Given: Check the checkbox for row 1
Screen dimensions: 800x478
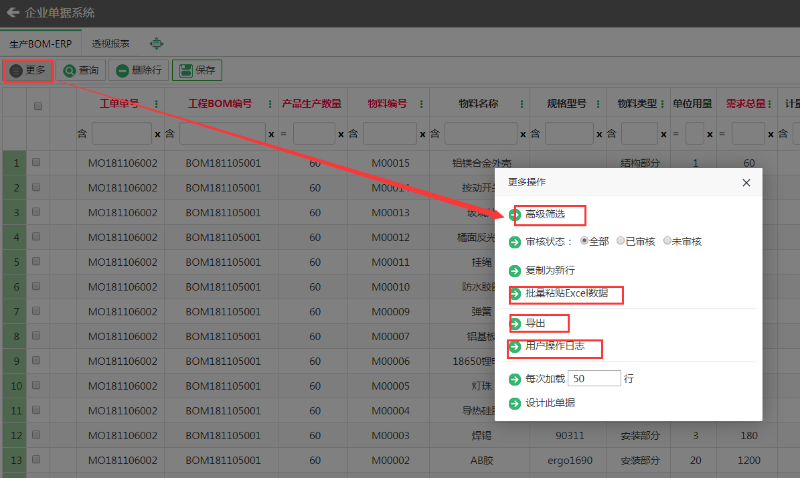Looking at the screenshot, I should point(36,162).
